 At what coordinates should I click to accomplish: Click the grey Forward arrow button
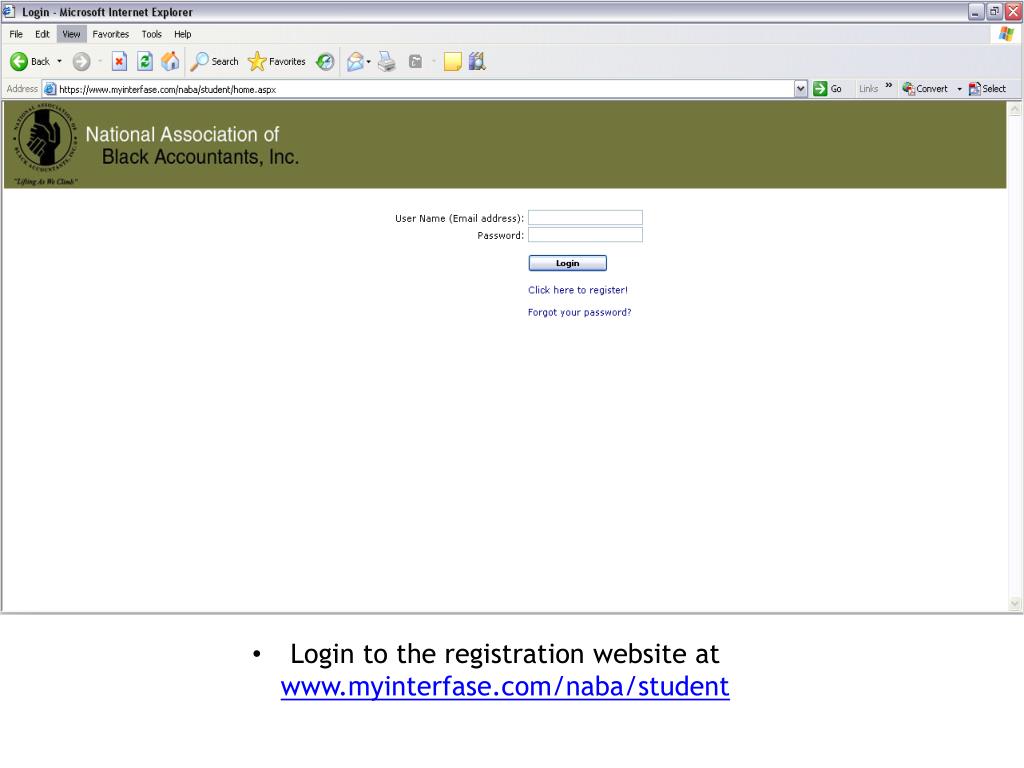point(82,61)
